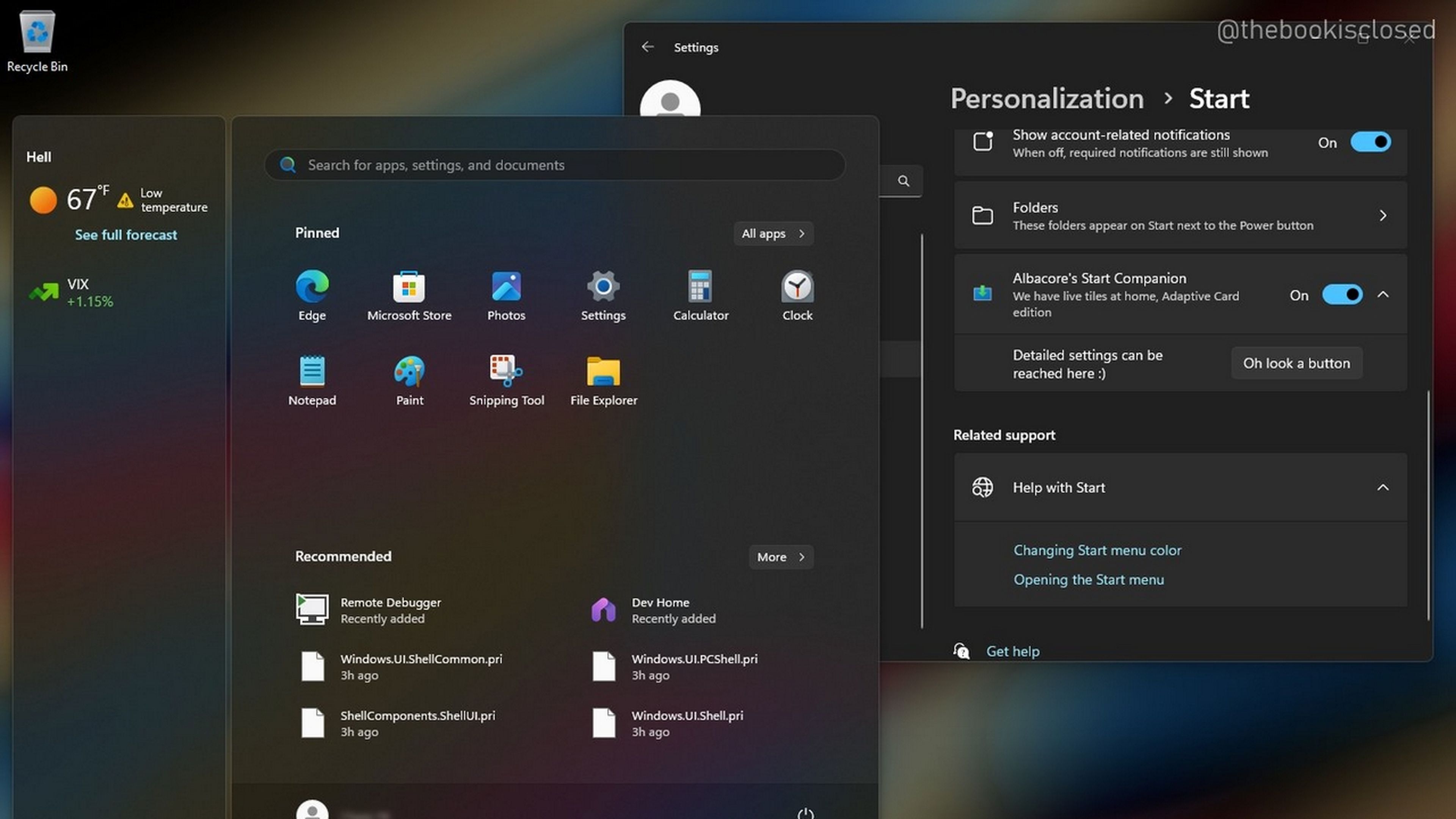Show More recommended items
Image resolution: width=1456 pixels, height=819 pixels.
pyautogui.click(x=781, y=557)
